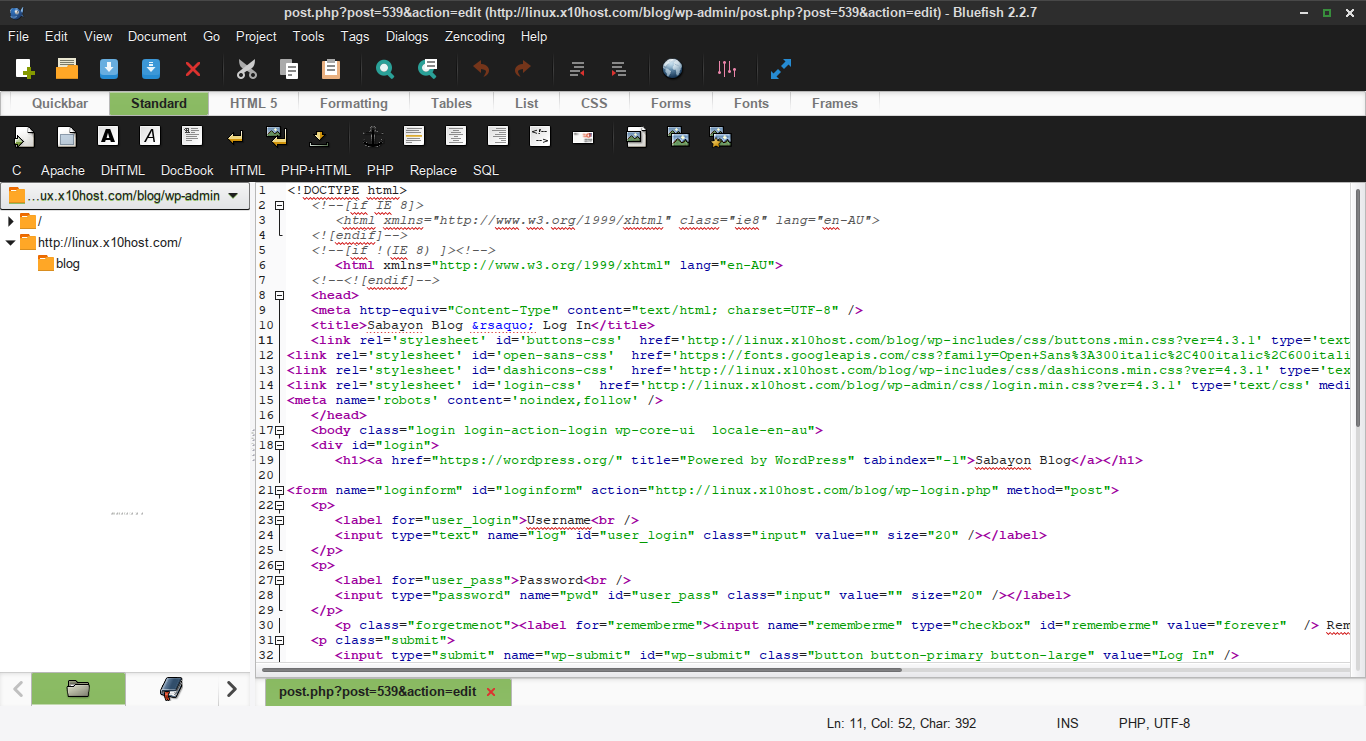Insert email link icon
This screenshot has width=1366, height=741.
click(x=583, y=137)
